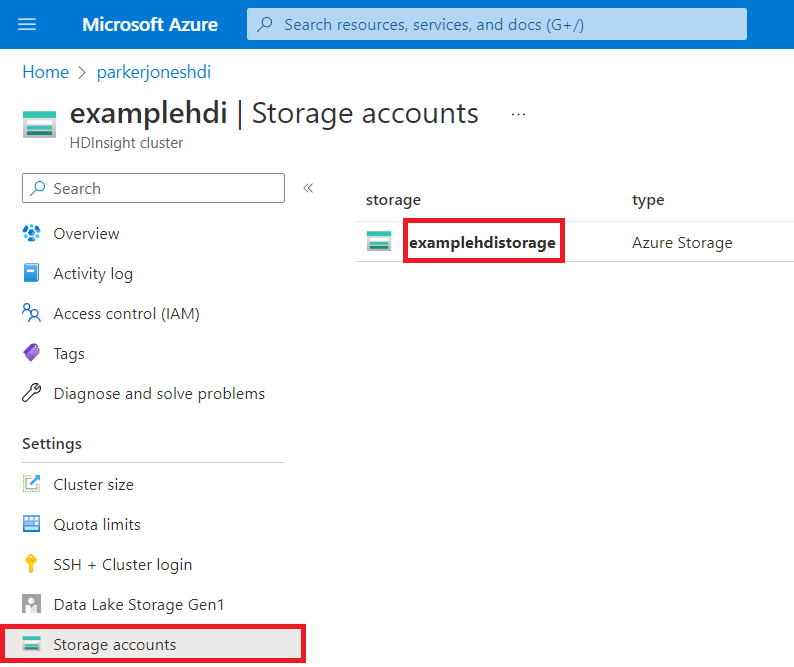794x667 pixels.
Task: Click the purple Tags icon
Action: click(32, 353)
